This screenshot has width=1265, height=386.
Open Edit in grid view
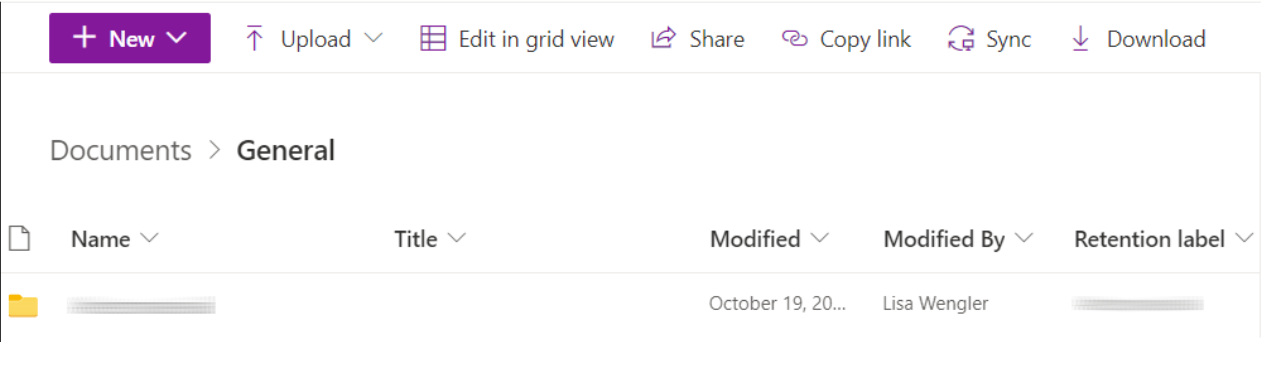[x=517, y=39]
